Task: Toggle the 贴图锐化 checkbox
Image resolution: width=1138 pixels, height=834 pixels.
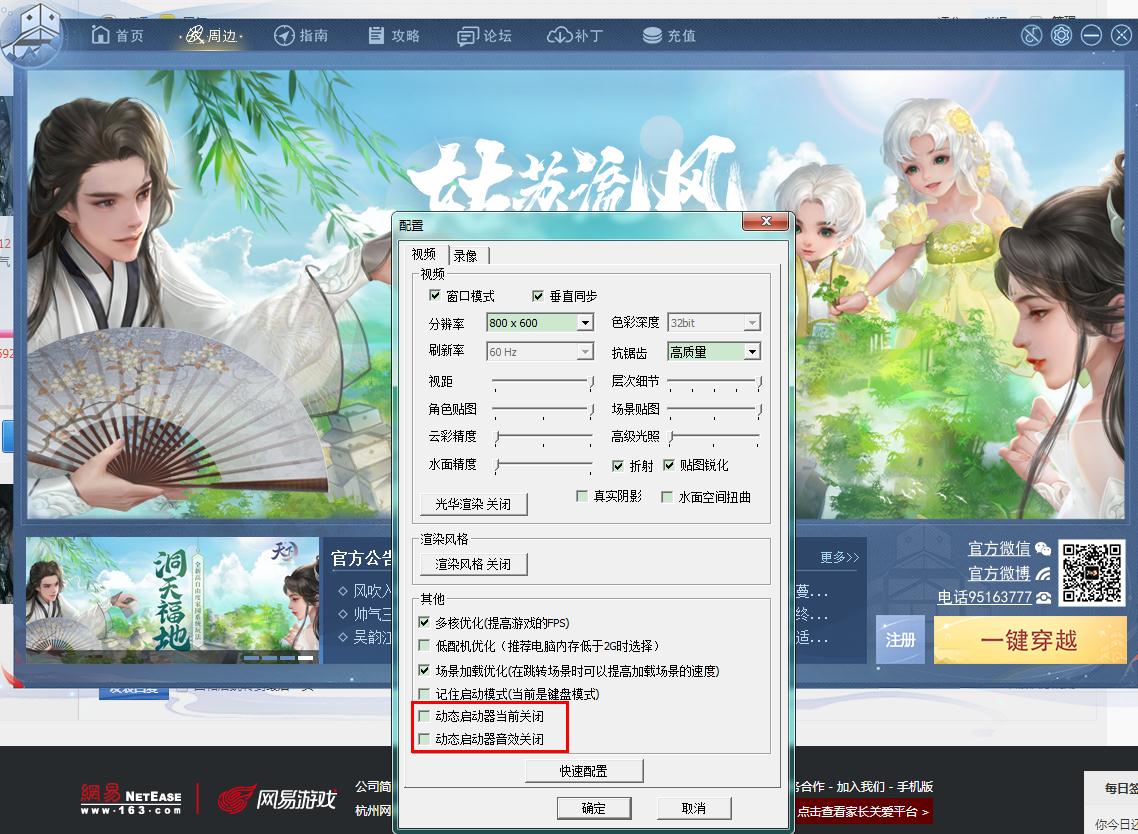Action: click(668, 465)
